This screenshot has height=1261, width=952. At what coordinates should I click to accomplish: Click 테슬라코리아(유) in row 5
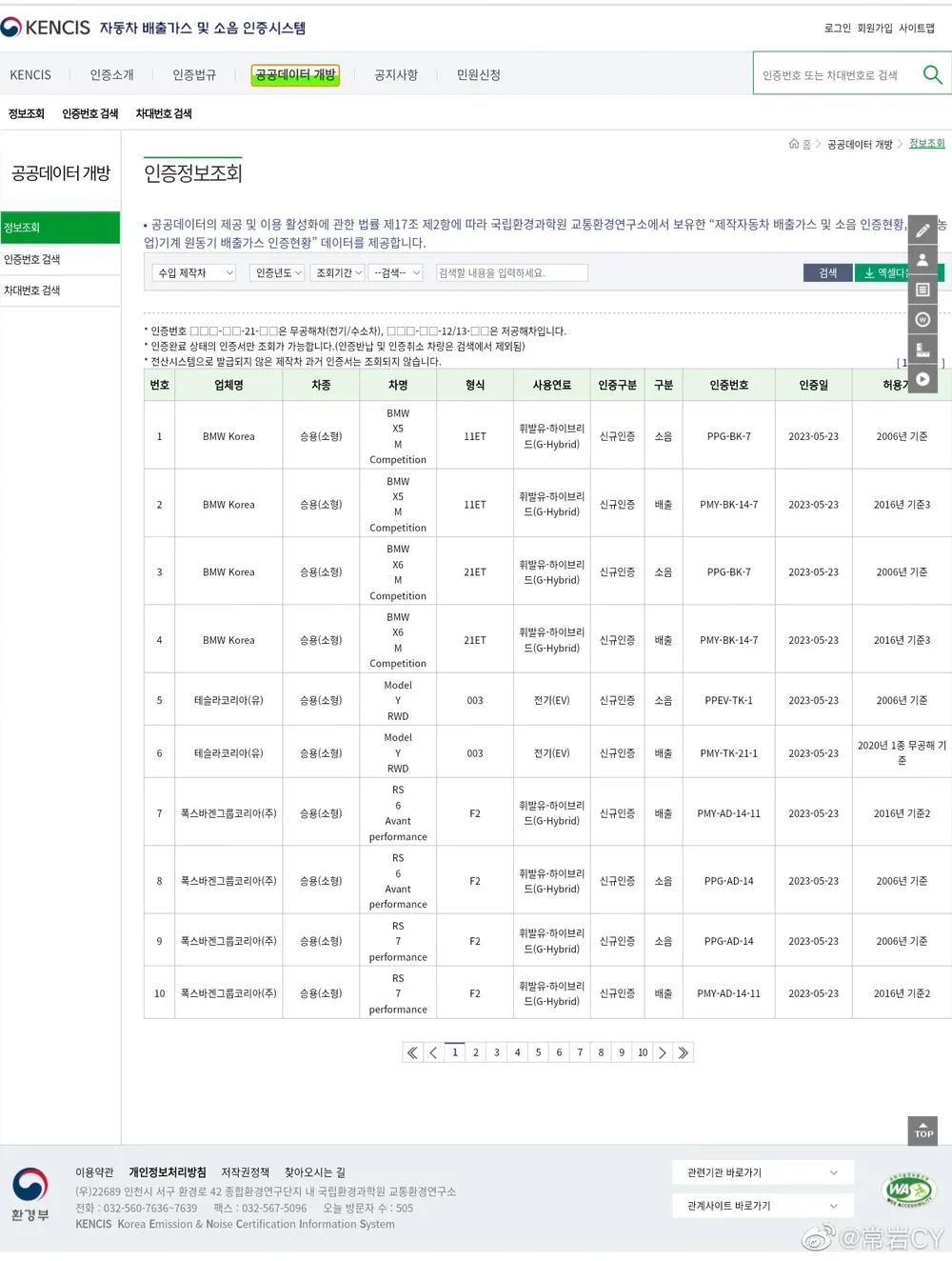(x=228, y=700)
